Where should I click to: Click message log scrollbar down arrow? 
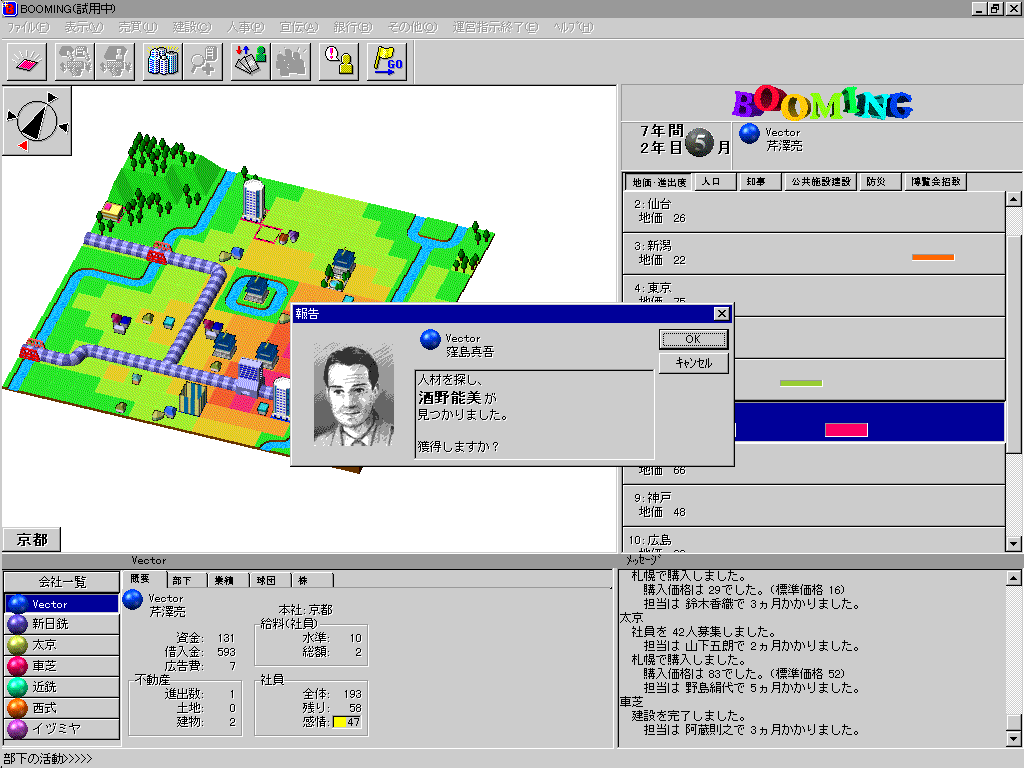pyautogui.click(x=1013, y=739)
